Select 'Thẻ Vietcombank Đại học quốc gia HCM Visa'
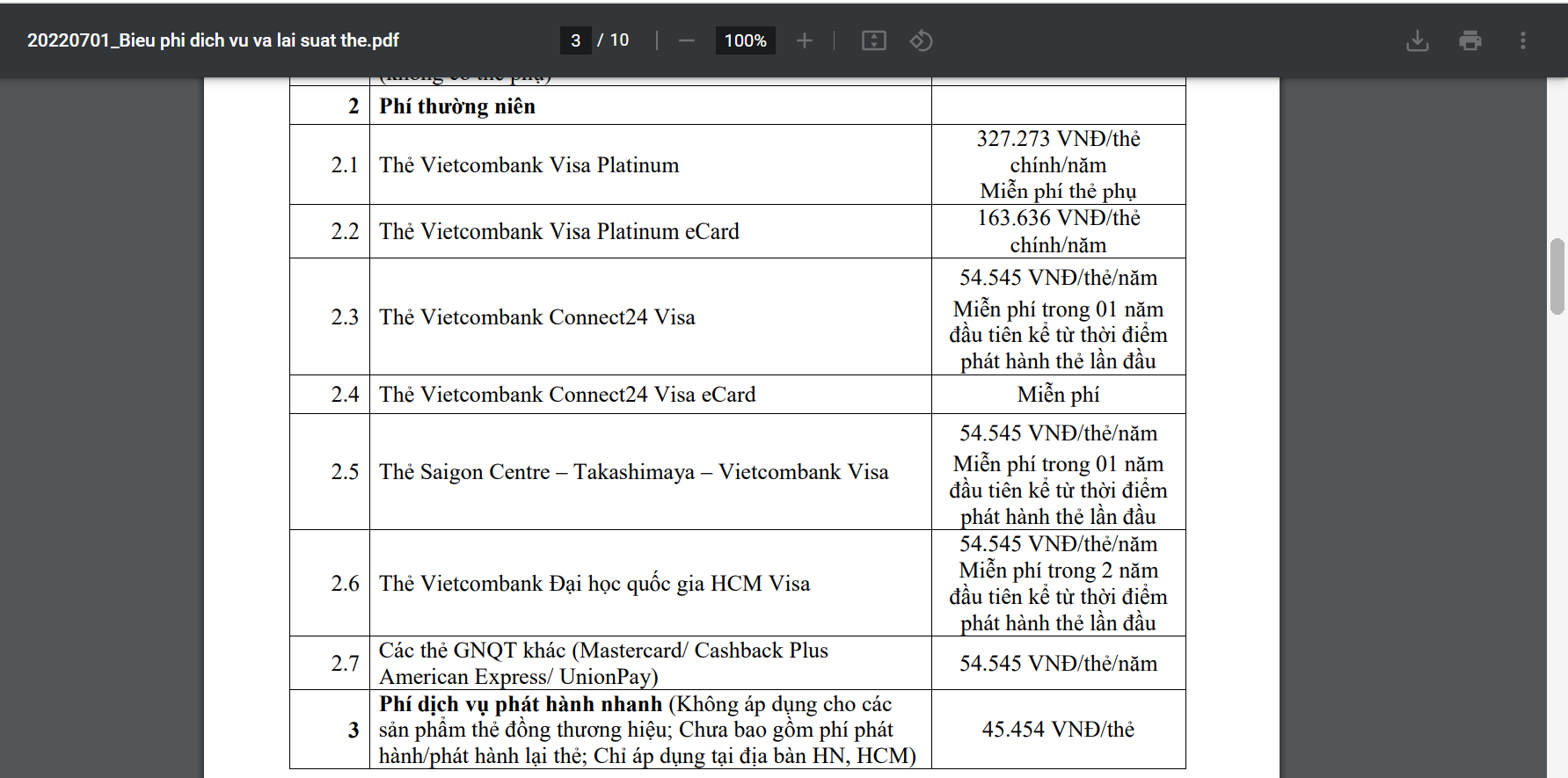1568x778 pixels. click(594, 584)
